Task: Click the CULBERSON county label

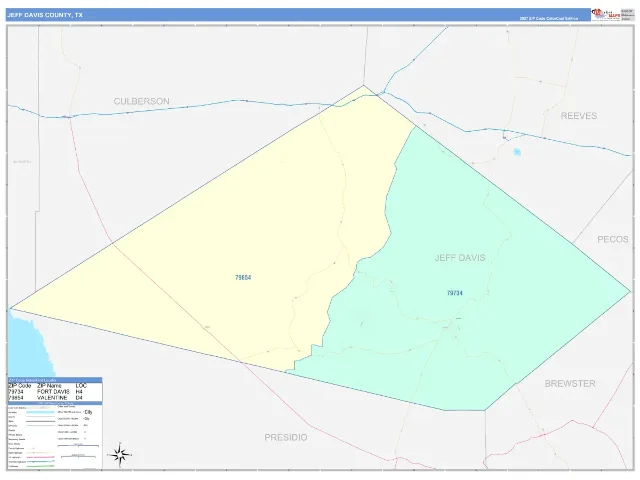Action: click(141, 101)
